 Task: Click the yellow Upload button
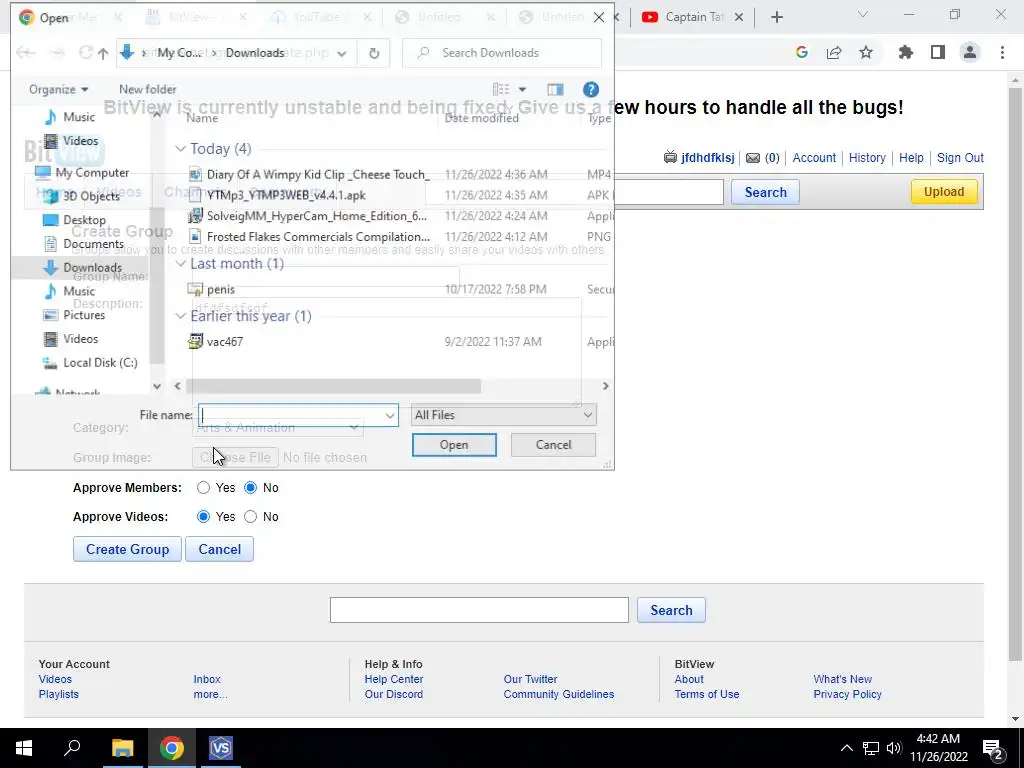coord(944,192)
